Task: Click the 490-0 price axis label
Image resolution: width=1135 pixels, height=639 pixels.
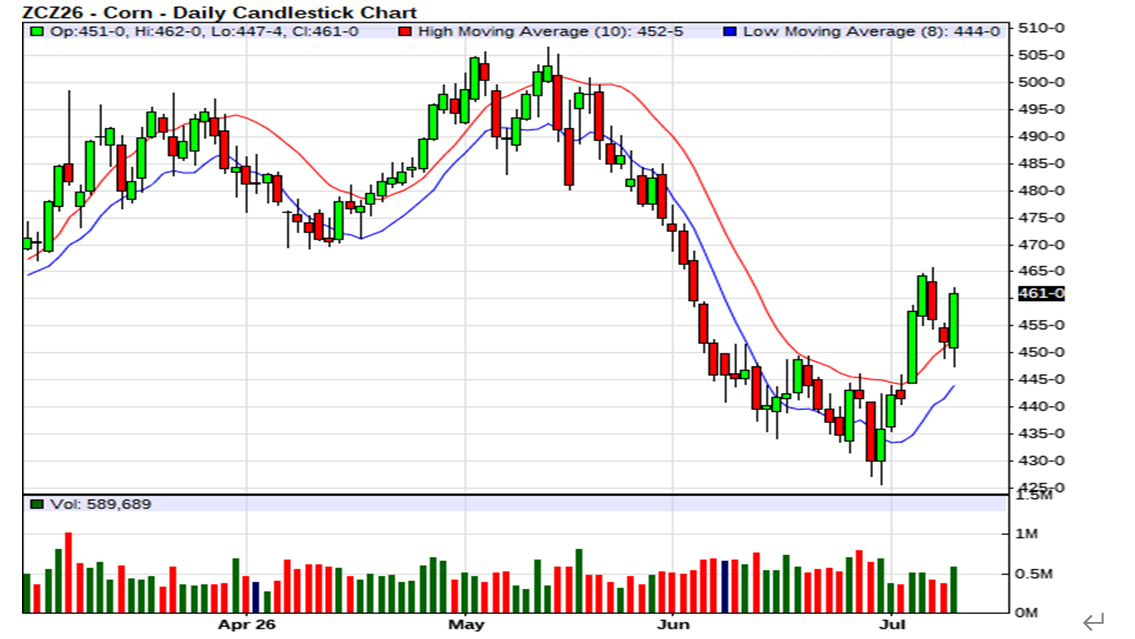Action: tap(1041, 136)
